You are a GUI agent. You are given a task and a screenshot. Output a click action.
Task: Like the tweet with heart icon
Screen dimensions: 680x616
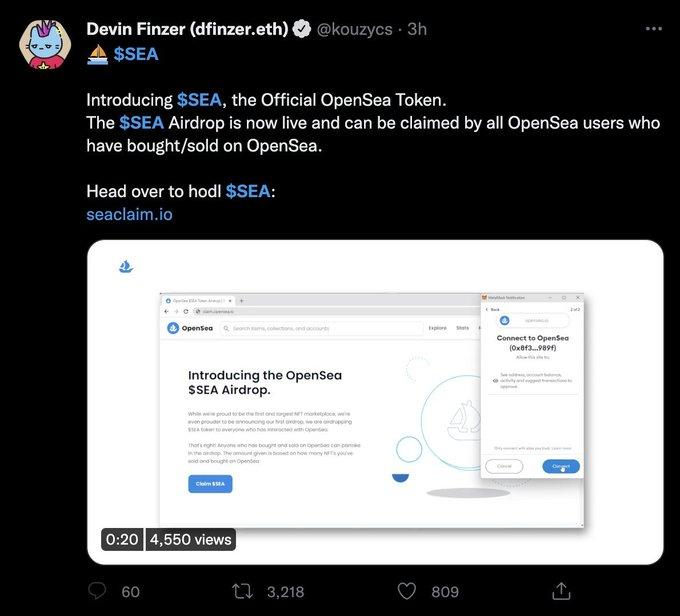407,591
